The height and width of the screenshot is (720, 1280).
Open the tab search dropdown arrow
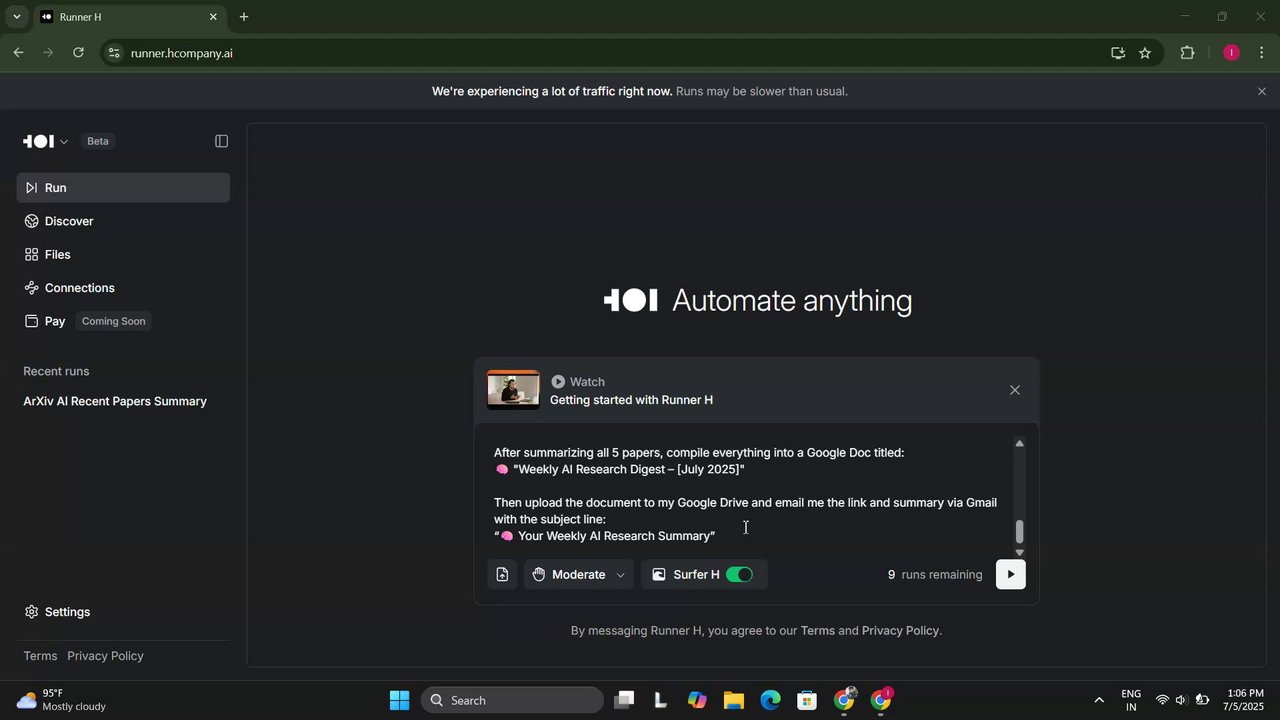click(16, 17)
